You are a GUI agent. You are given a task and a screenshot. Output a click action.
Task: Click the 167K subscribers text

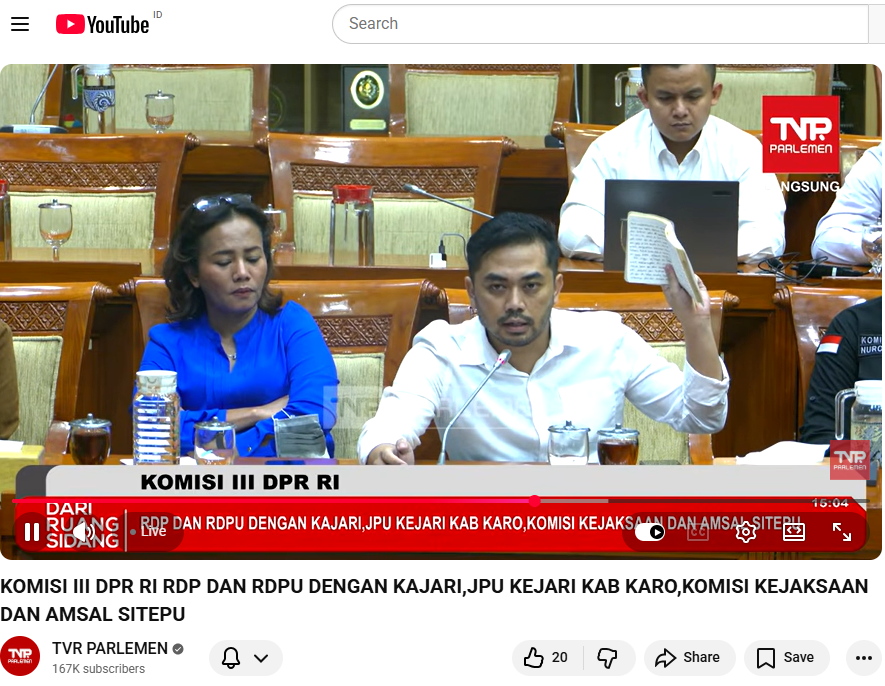98,668
